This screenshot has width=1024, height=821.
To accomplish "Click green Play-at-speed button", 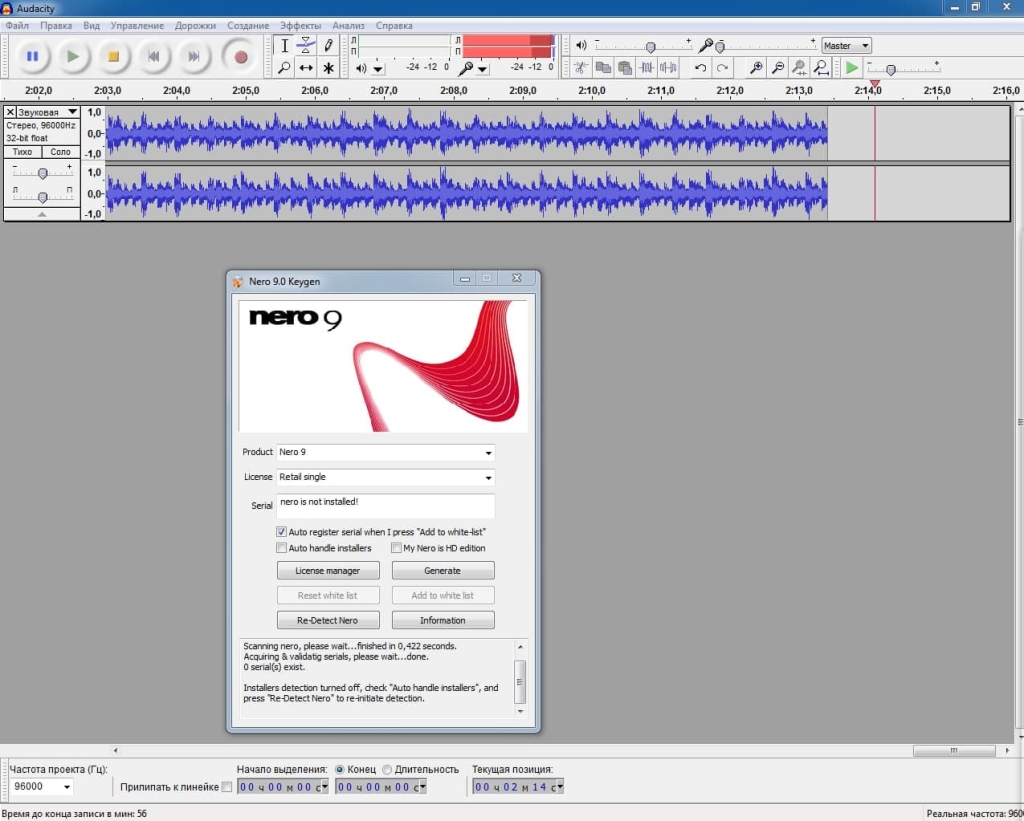I will coord(851,67).
